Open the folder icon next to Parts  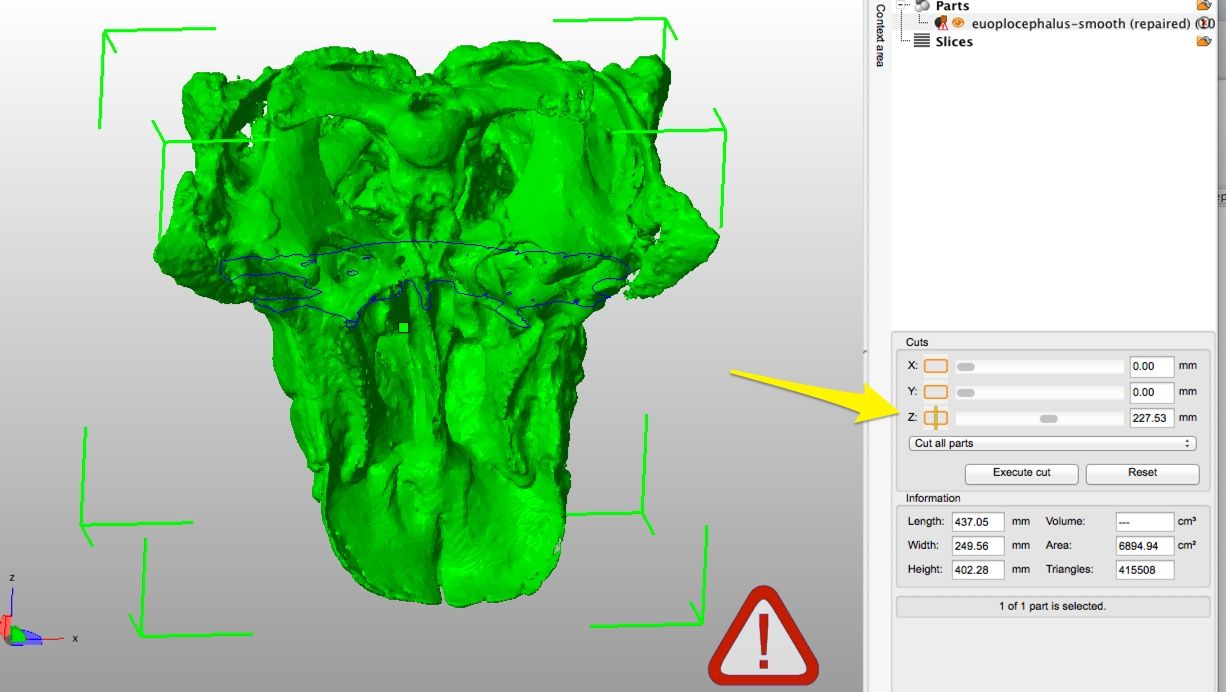click(1203, 5)
